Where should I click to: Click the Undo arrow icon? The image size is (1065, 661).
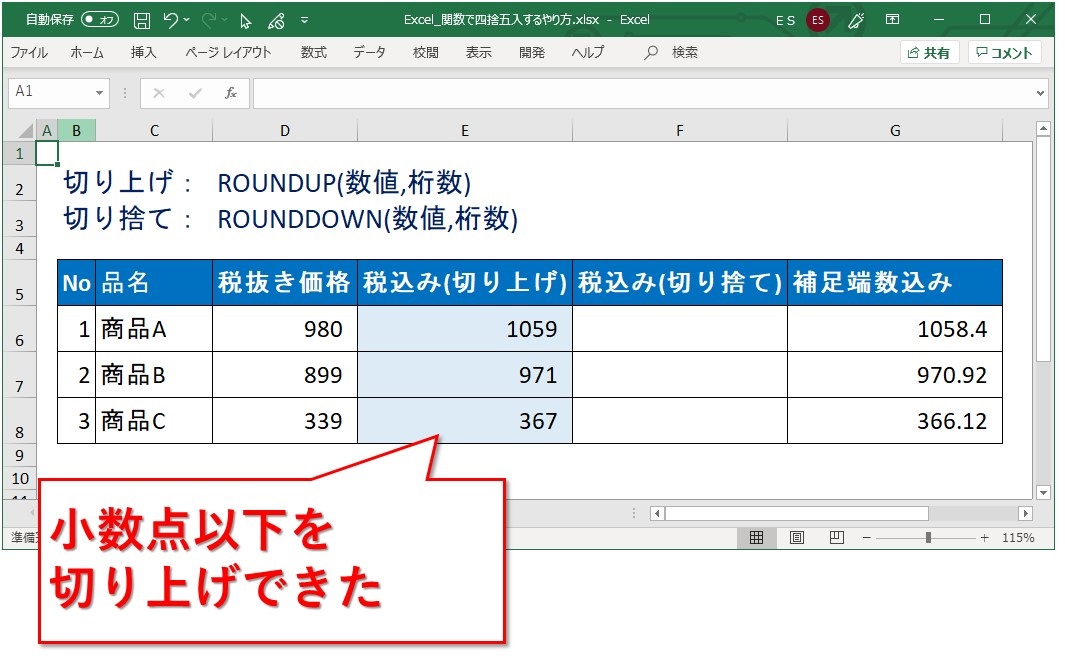[171, 20]
